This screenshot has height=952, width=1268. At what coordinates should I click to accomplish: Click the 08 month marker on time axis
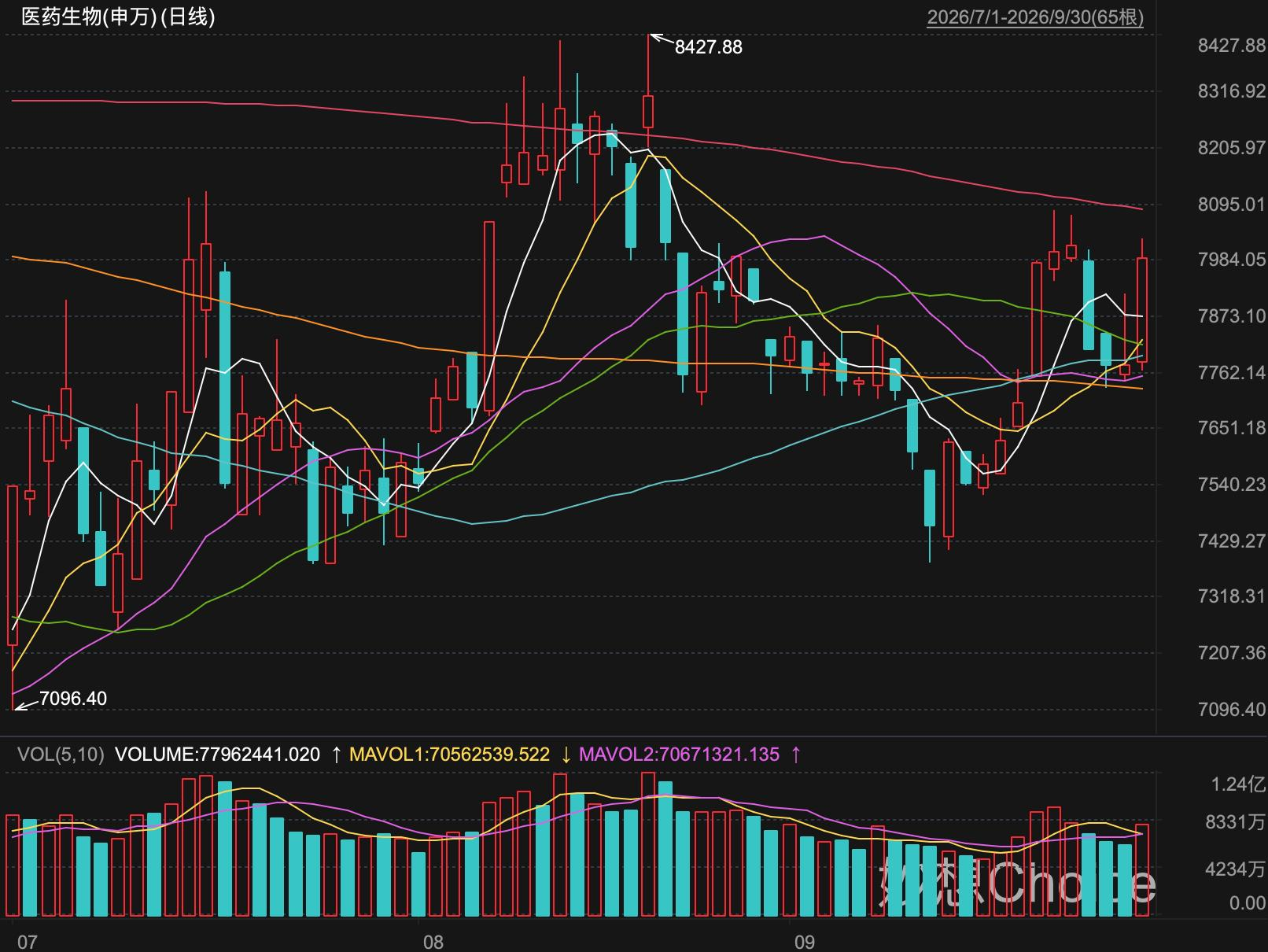click(433, 942)
